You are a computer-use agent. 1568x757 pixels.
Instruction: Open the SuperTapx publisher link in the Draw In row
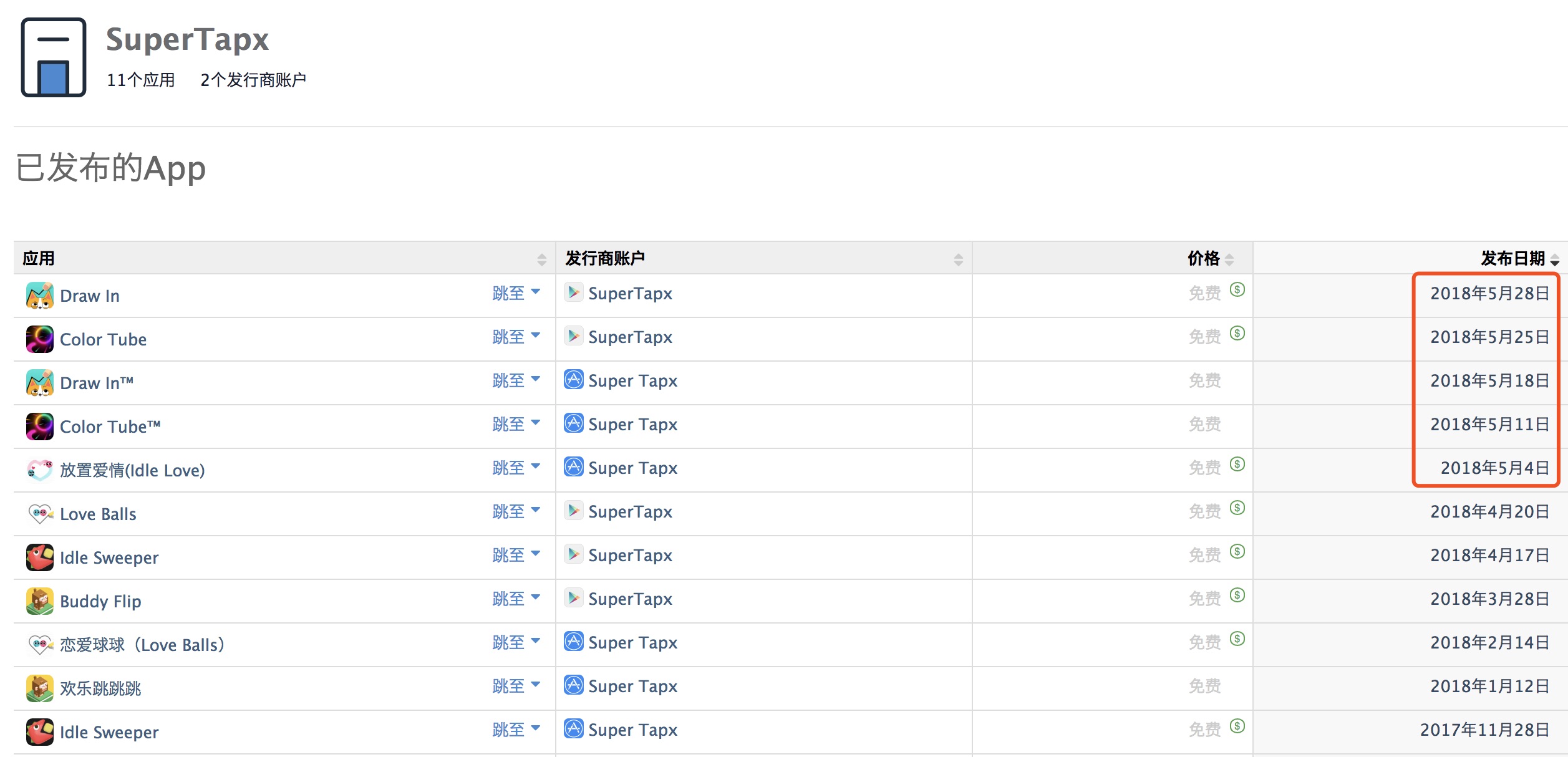click(x=631, y=293)
